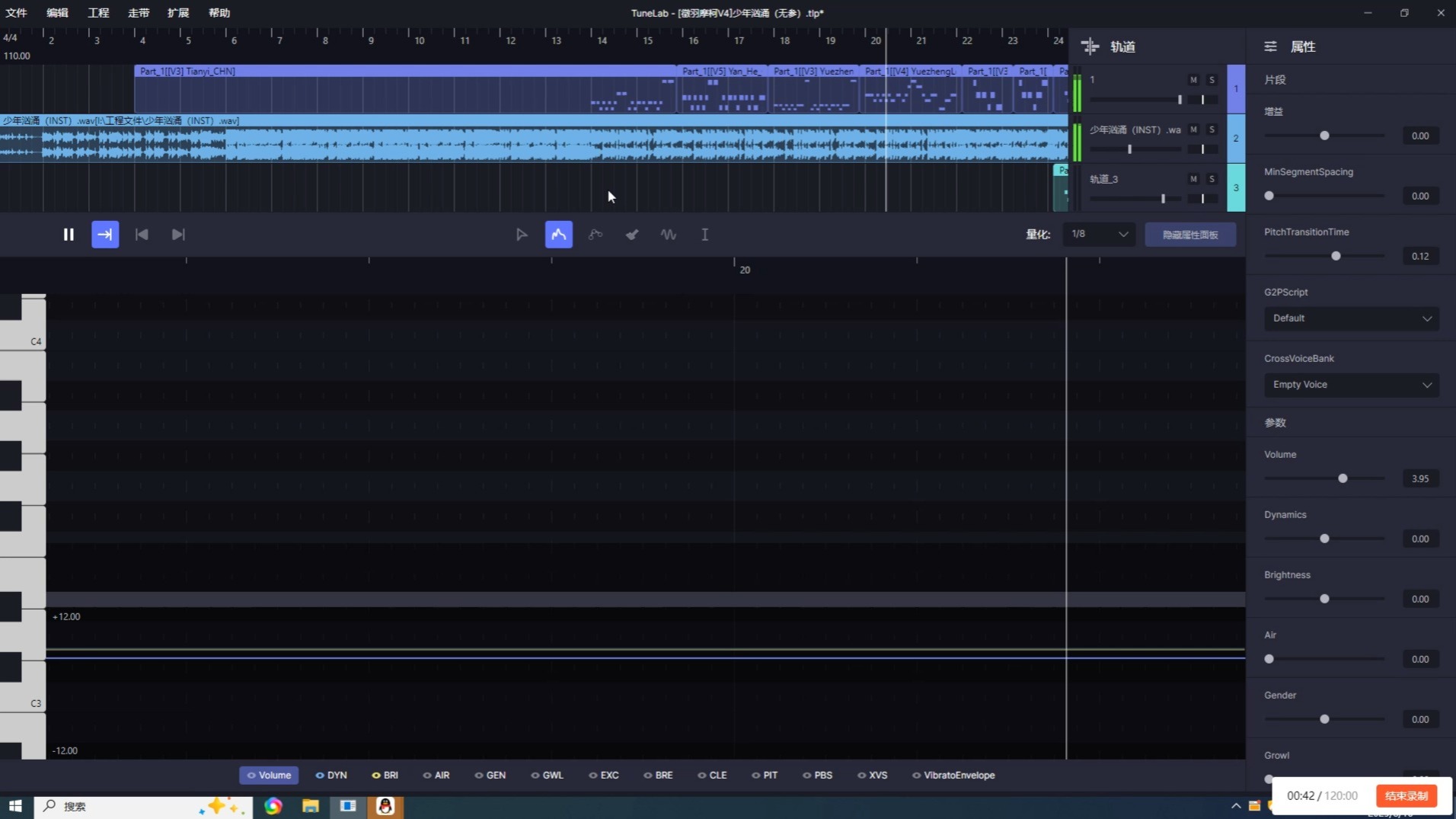1456x819 pixels.
Task: Select the Volume parameter tab
Action: click(269, 776)
